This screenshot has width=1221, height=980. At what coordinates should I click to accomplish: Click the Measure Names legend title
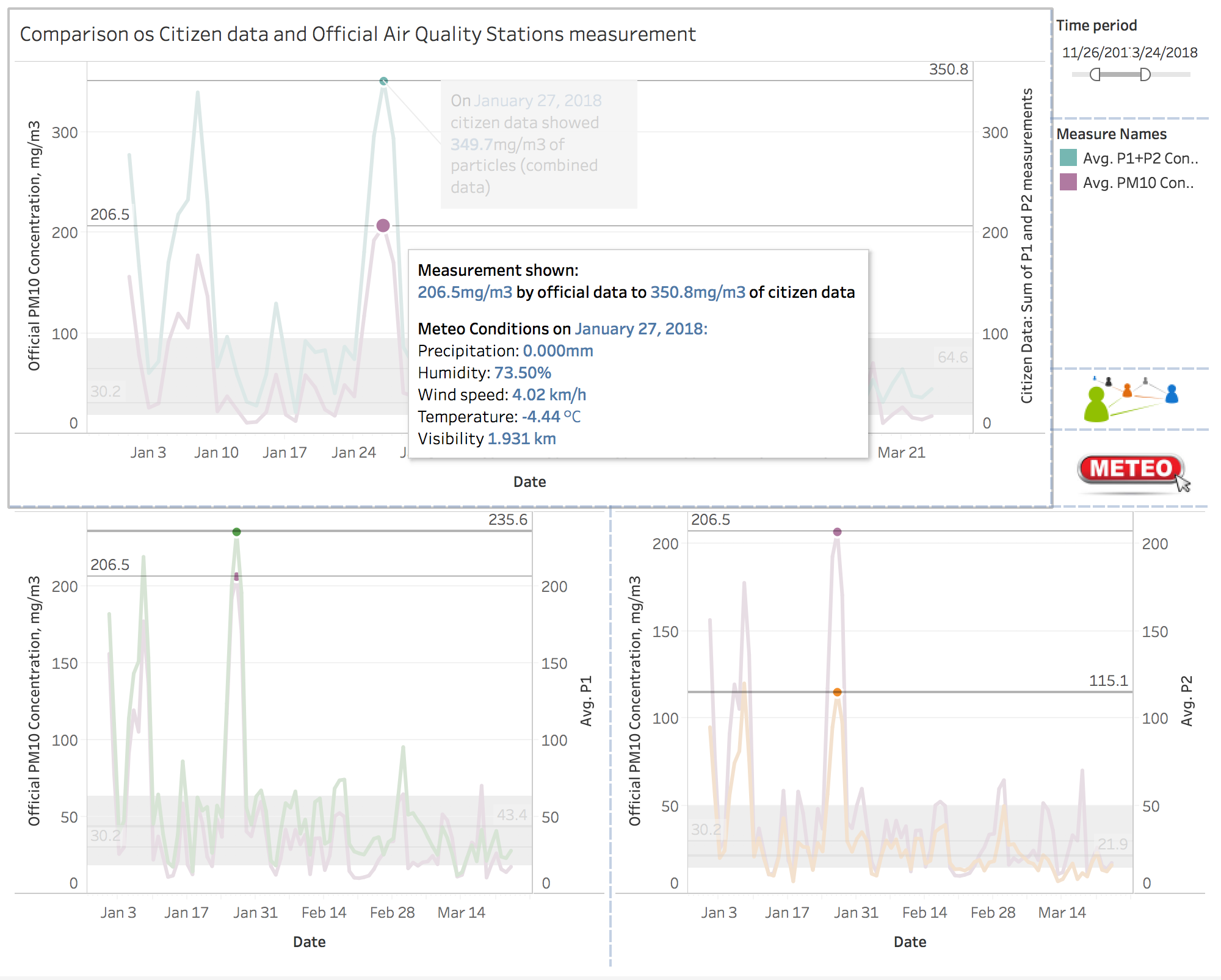click(x=1111, y=134)
